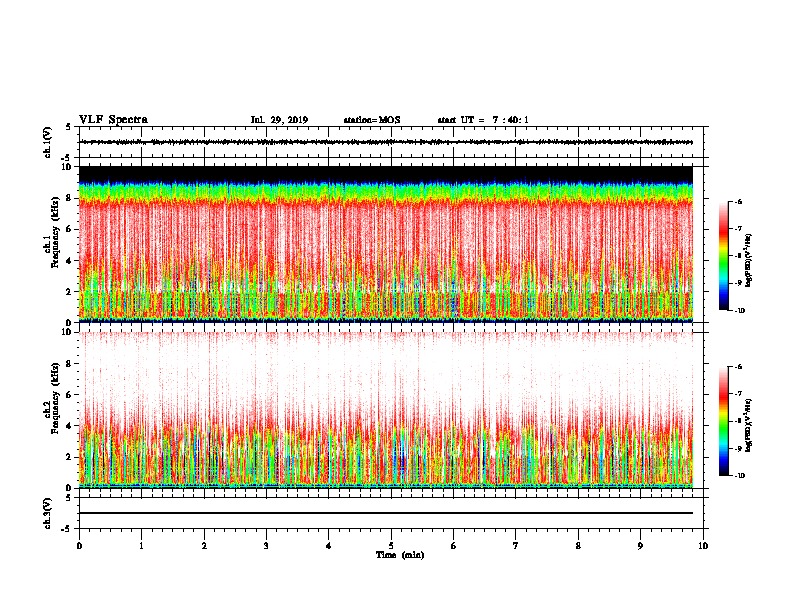Click the date "Jul. 29, 2019" in the header

(279, 120)
